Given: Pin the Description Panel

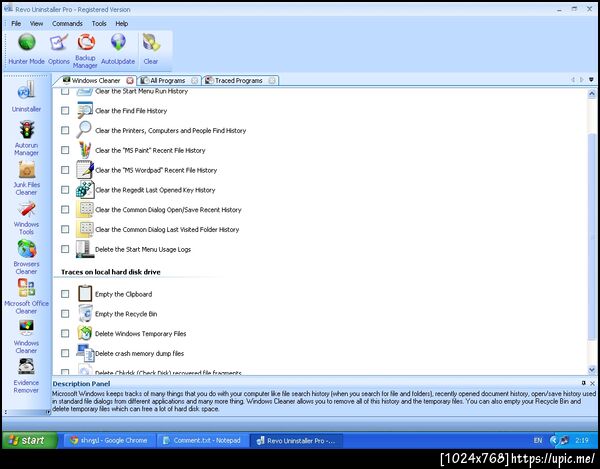Looking at the screenshot, I should [x=584, y=383].
